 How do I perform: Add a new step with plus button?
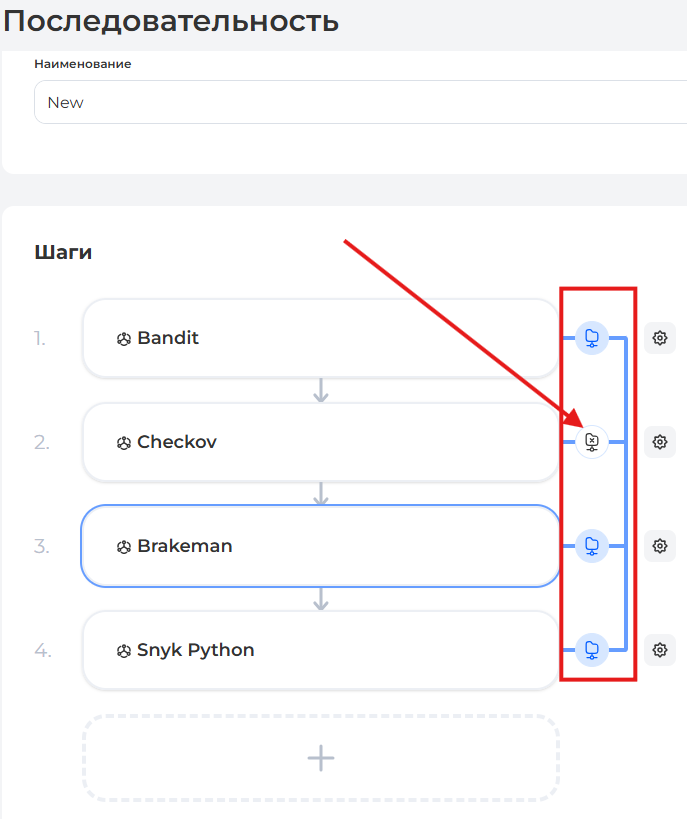coord(320,758)
